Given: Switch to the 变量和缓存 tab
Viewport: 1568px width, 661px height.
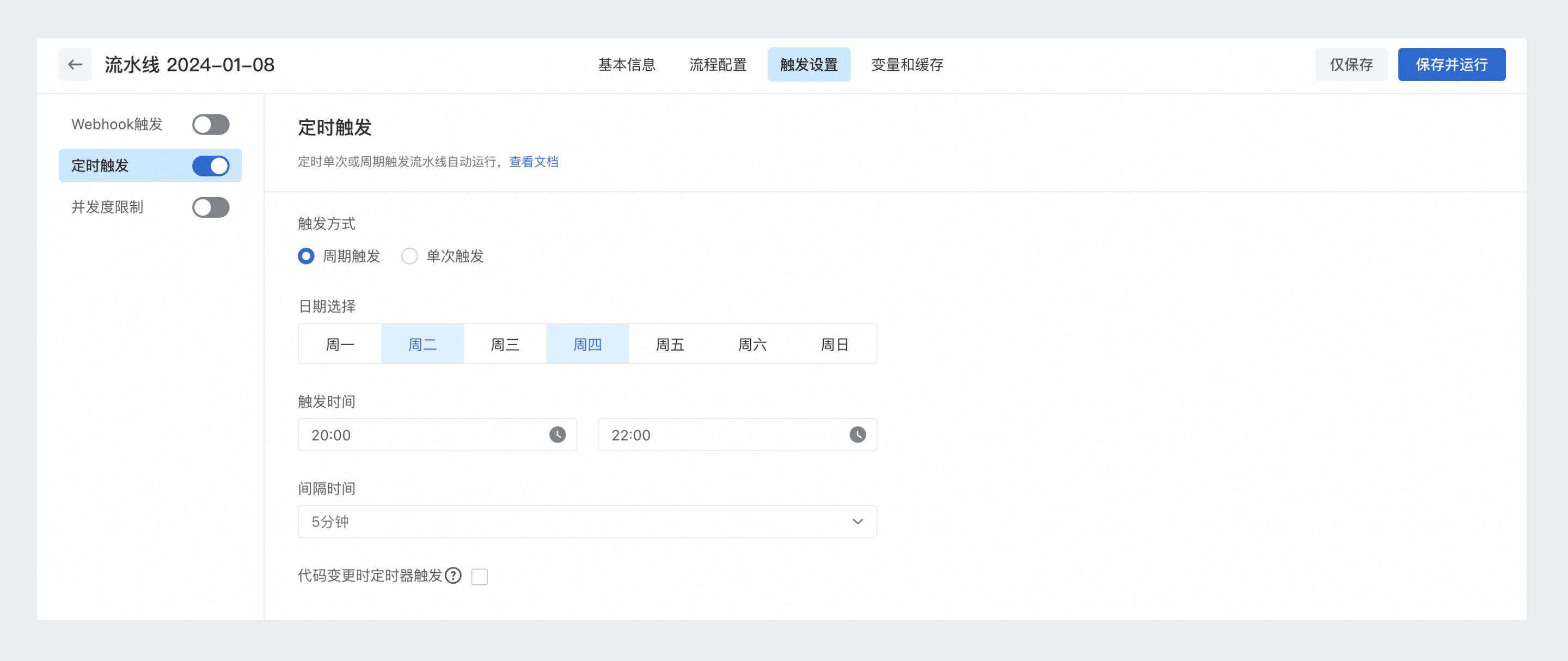Looking at the screenshot, I should click(907, 64).
